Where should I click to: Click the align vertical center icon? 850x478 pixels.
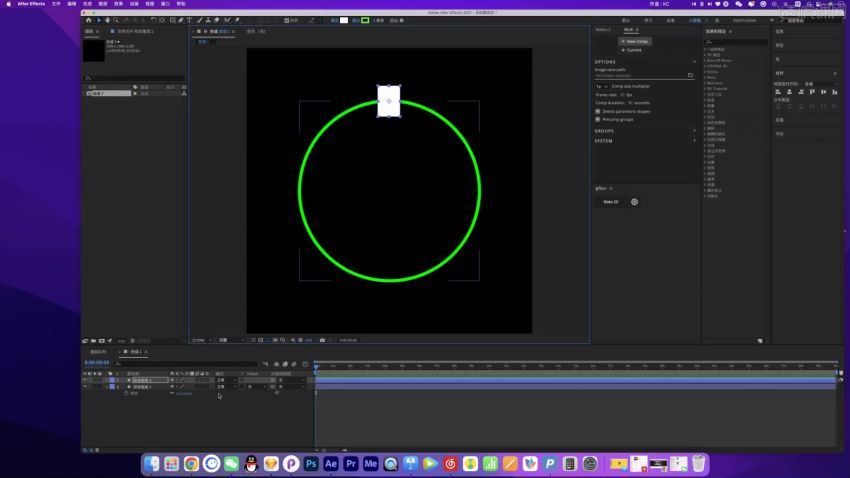[823, 92]
